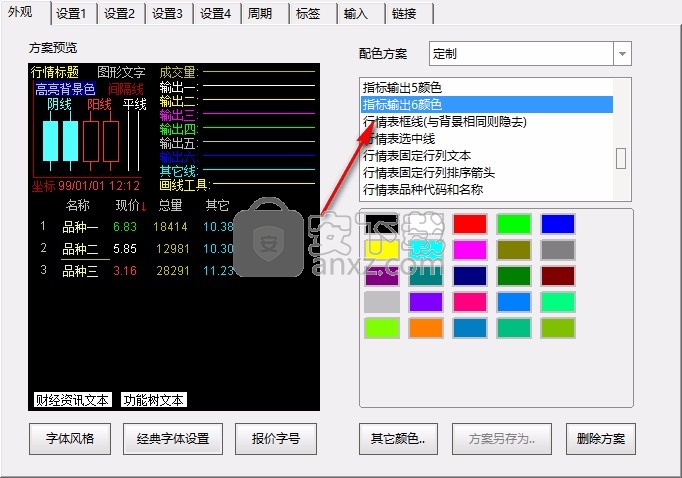Click the 定制 combo box field
Image resolution: width=682 pixels, height=478 pixels.
[521, 53]
